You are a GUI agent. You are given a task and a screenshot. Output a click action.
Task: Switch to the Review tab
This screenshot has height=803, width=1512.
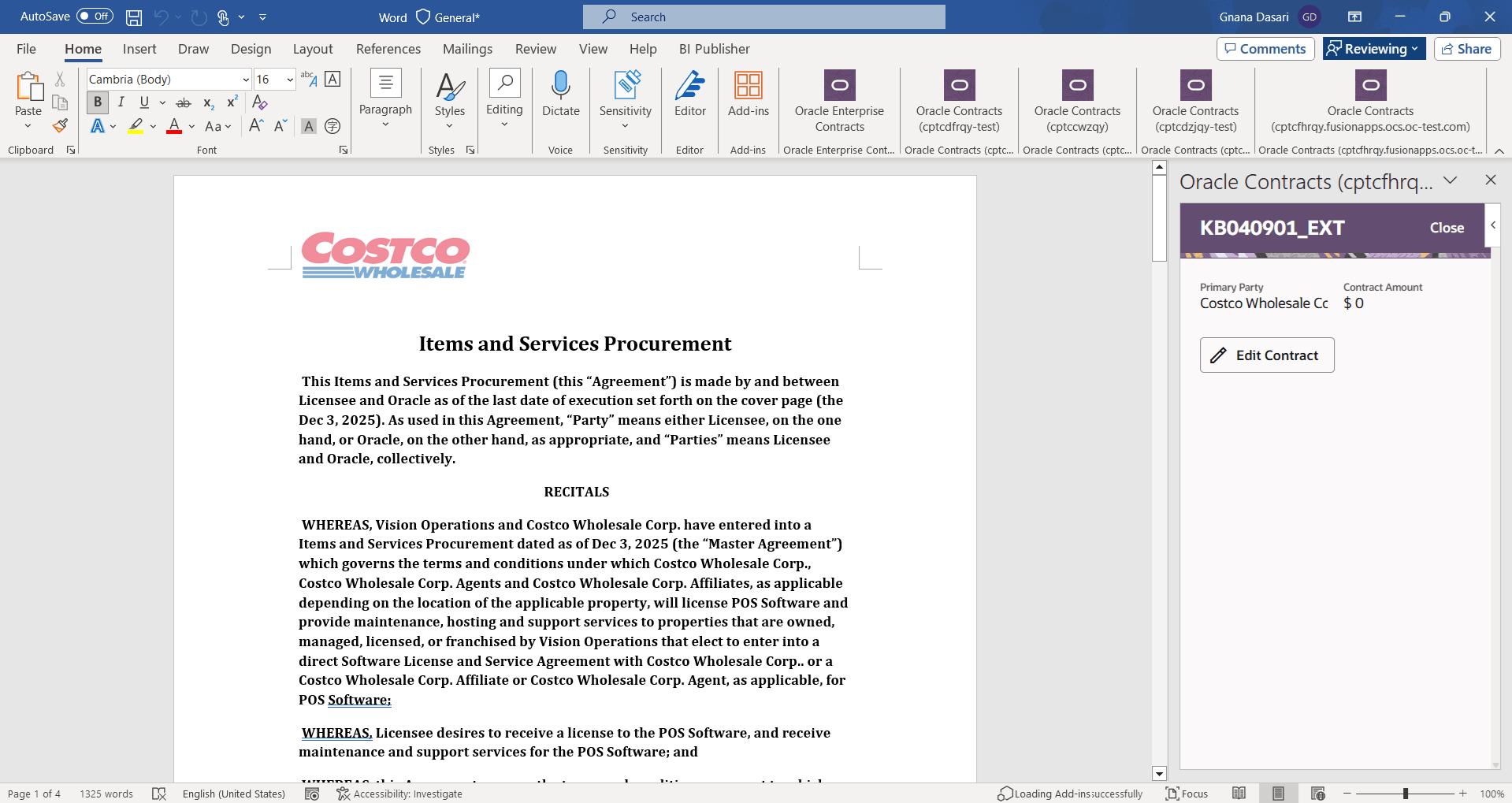536,49
